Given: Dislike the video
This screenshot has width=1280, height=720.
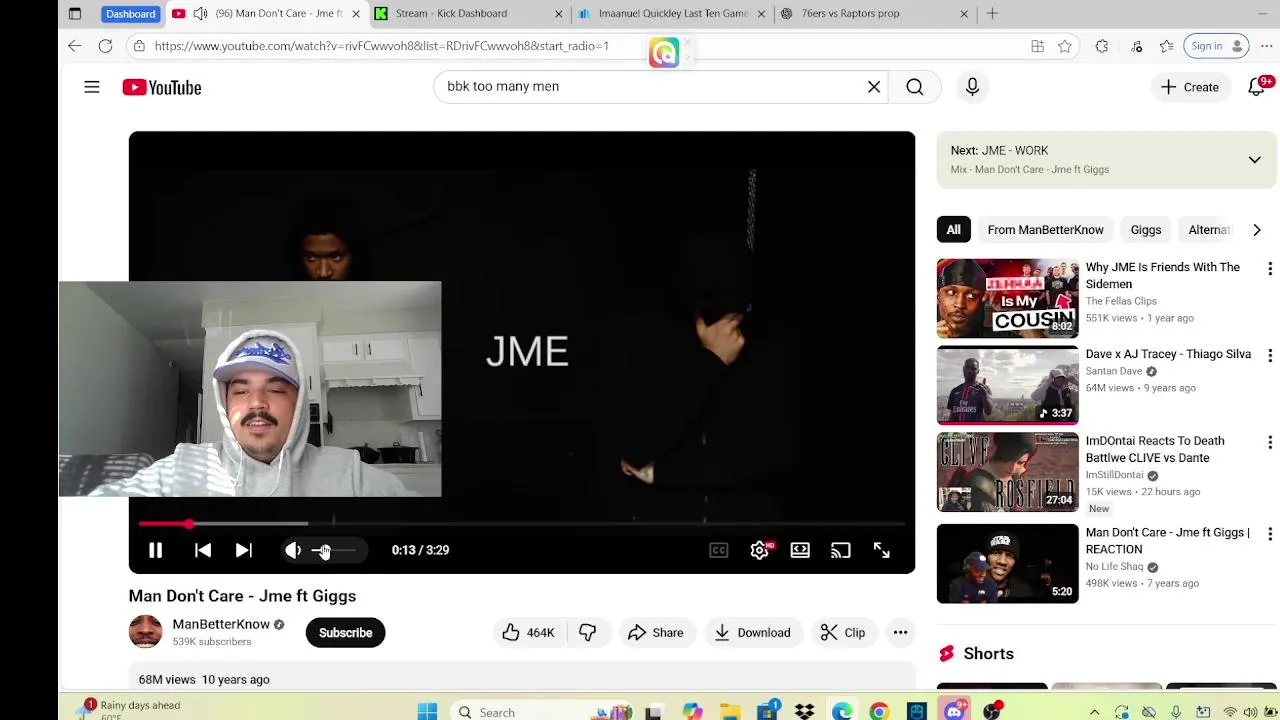Looking at the screenshot, I should (588, 632).
